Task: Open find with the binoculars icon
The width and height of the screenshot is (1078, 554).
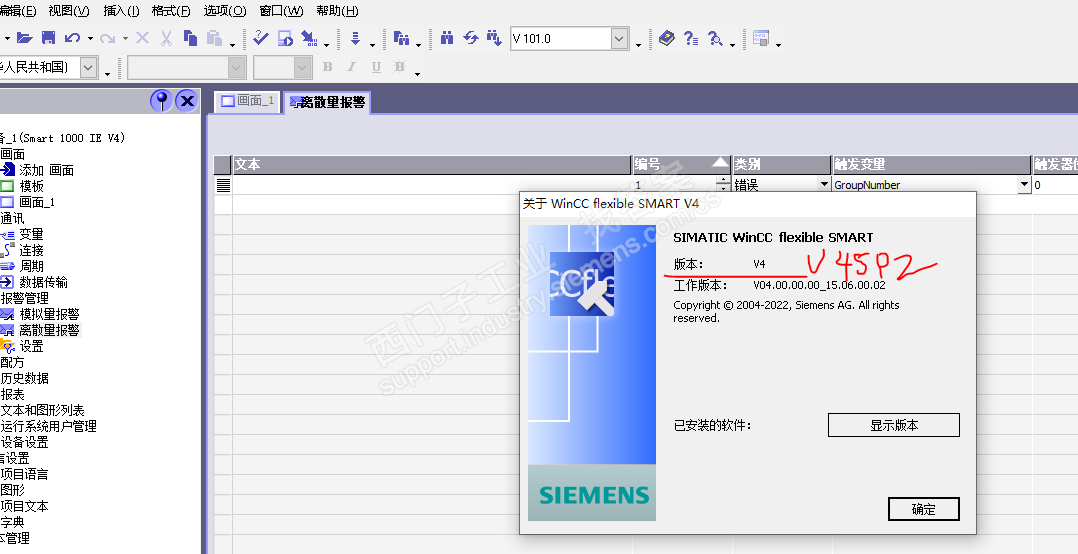Action: pyautogui.click(x=447, y=38)
